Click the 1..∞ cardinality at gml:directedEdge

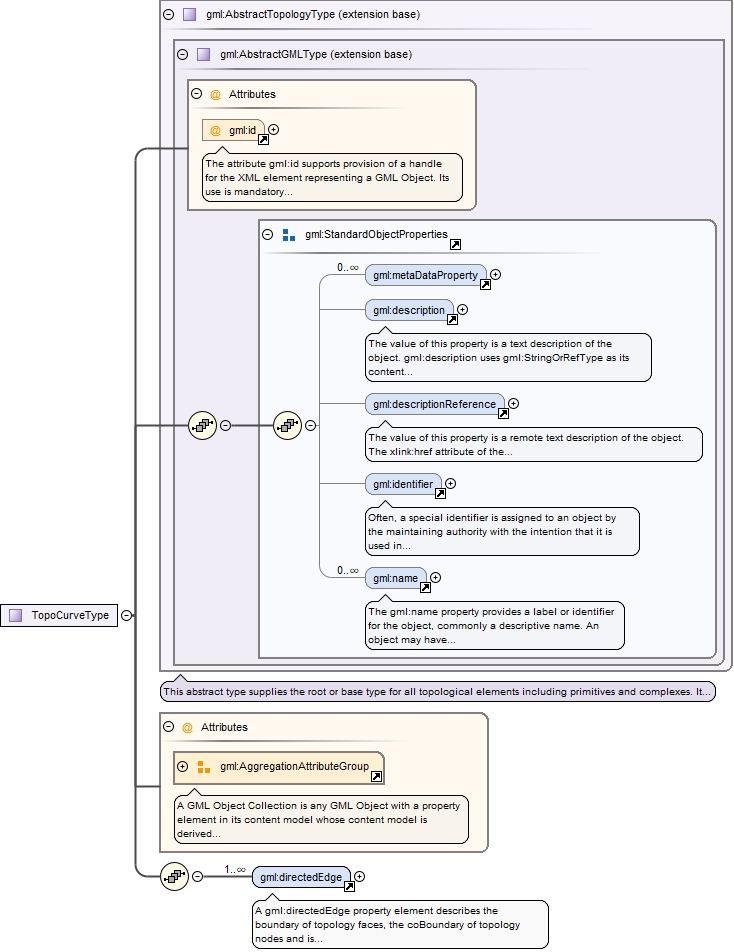[x=235, y=869]
